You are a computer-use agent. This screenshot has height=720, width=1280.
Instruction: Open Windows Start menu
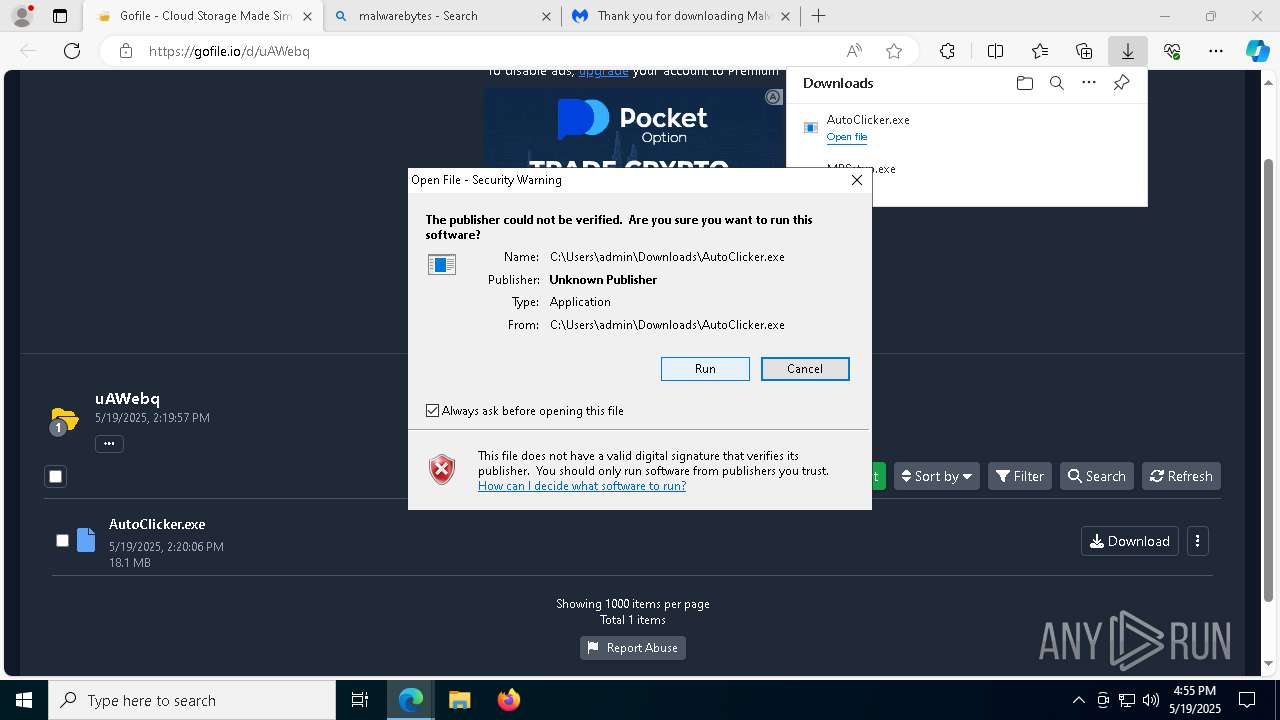click(x=24, y=700)
